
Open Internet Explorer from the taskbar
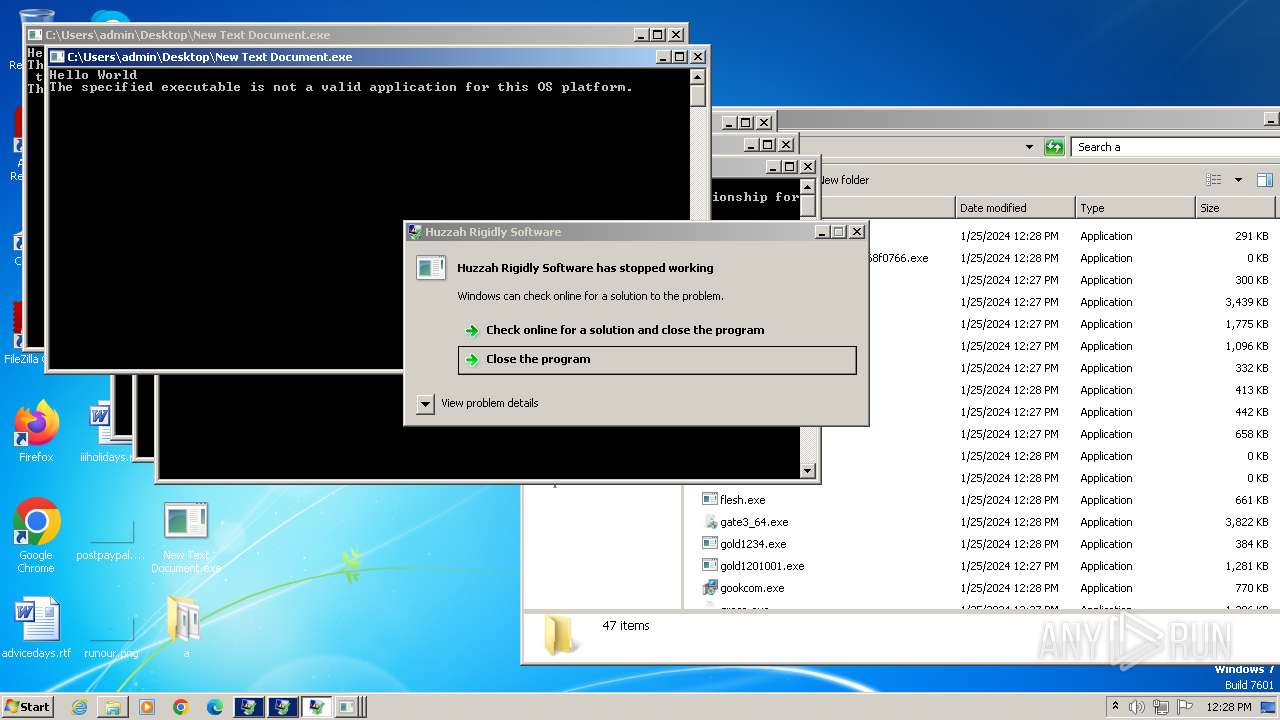click(79, 707)
